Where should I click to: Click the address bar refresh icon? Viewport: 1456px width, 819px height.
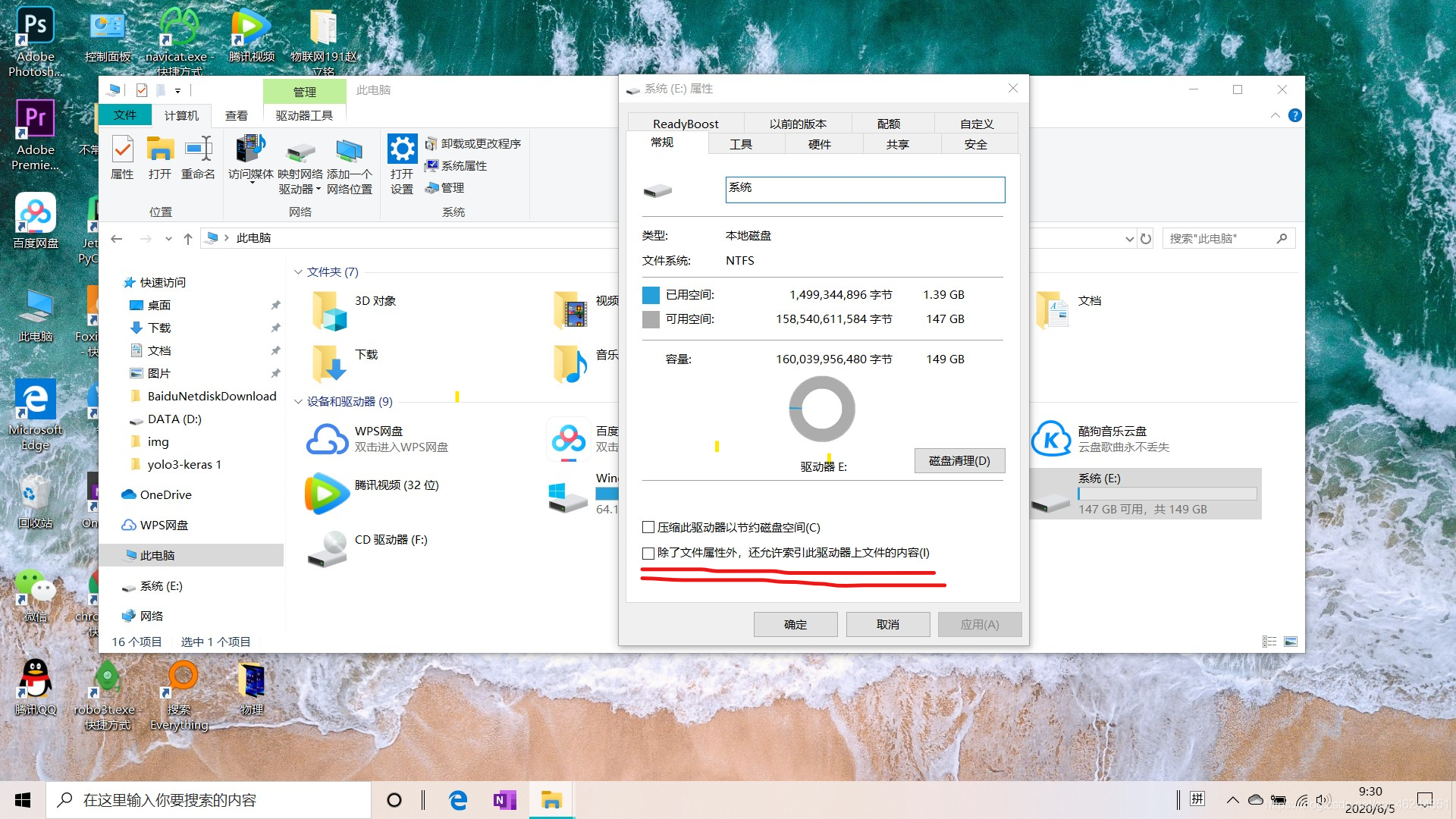(1146, 239)
